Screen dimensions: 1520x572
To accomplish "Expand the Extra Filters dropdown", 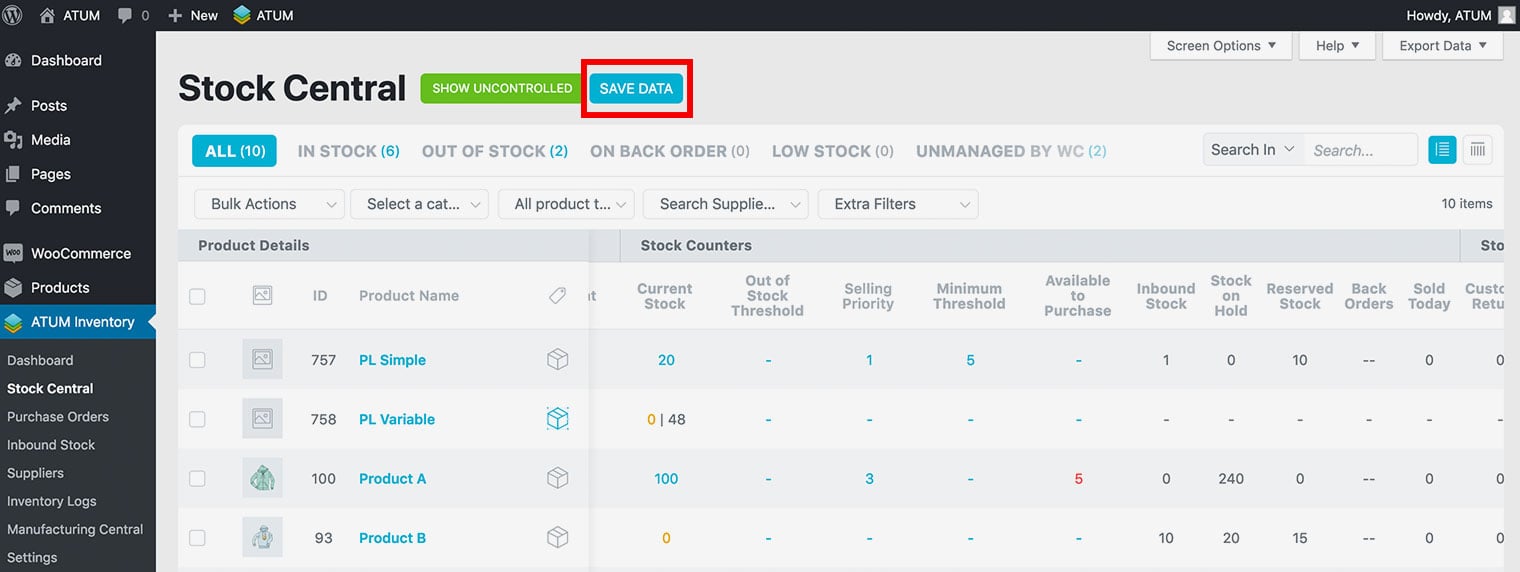I will pos(897,204).
